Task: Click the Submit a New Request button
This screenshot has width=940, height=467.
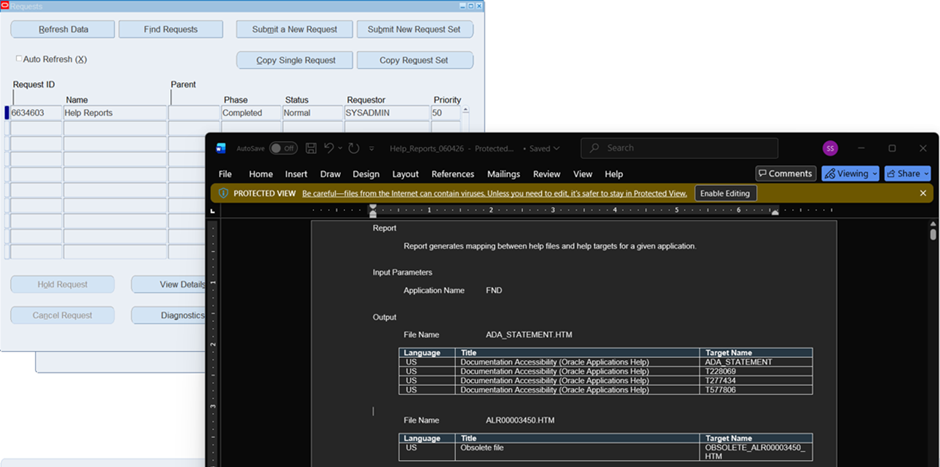Action: click(x=294, y=29)
